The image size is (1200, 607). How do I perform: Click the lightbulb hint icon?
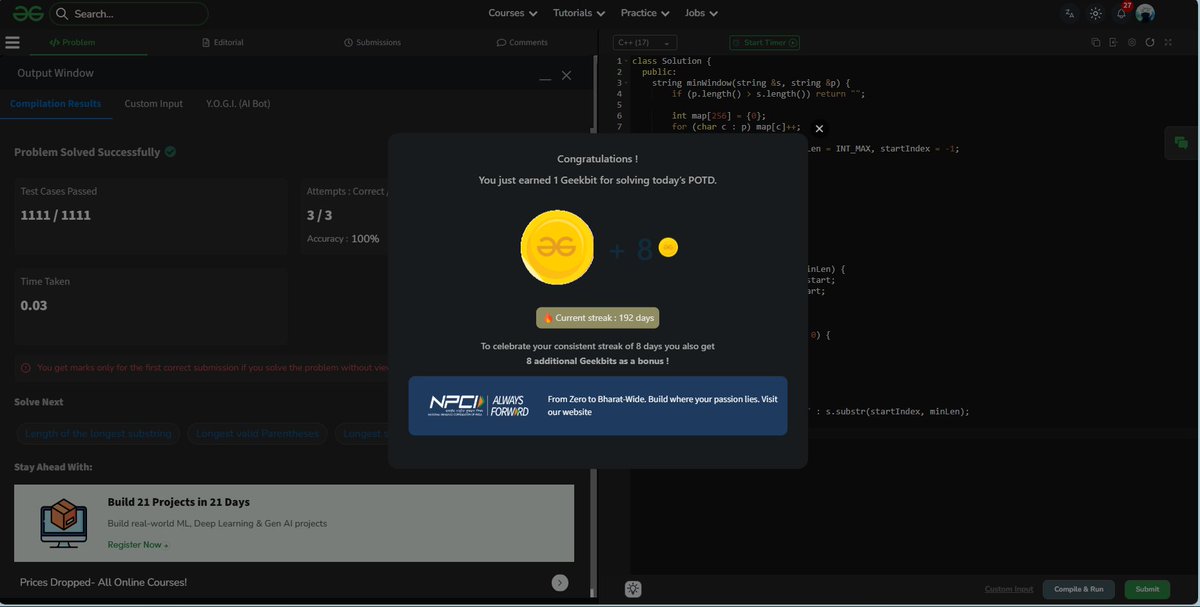pos(633,589)
